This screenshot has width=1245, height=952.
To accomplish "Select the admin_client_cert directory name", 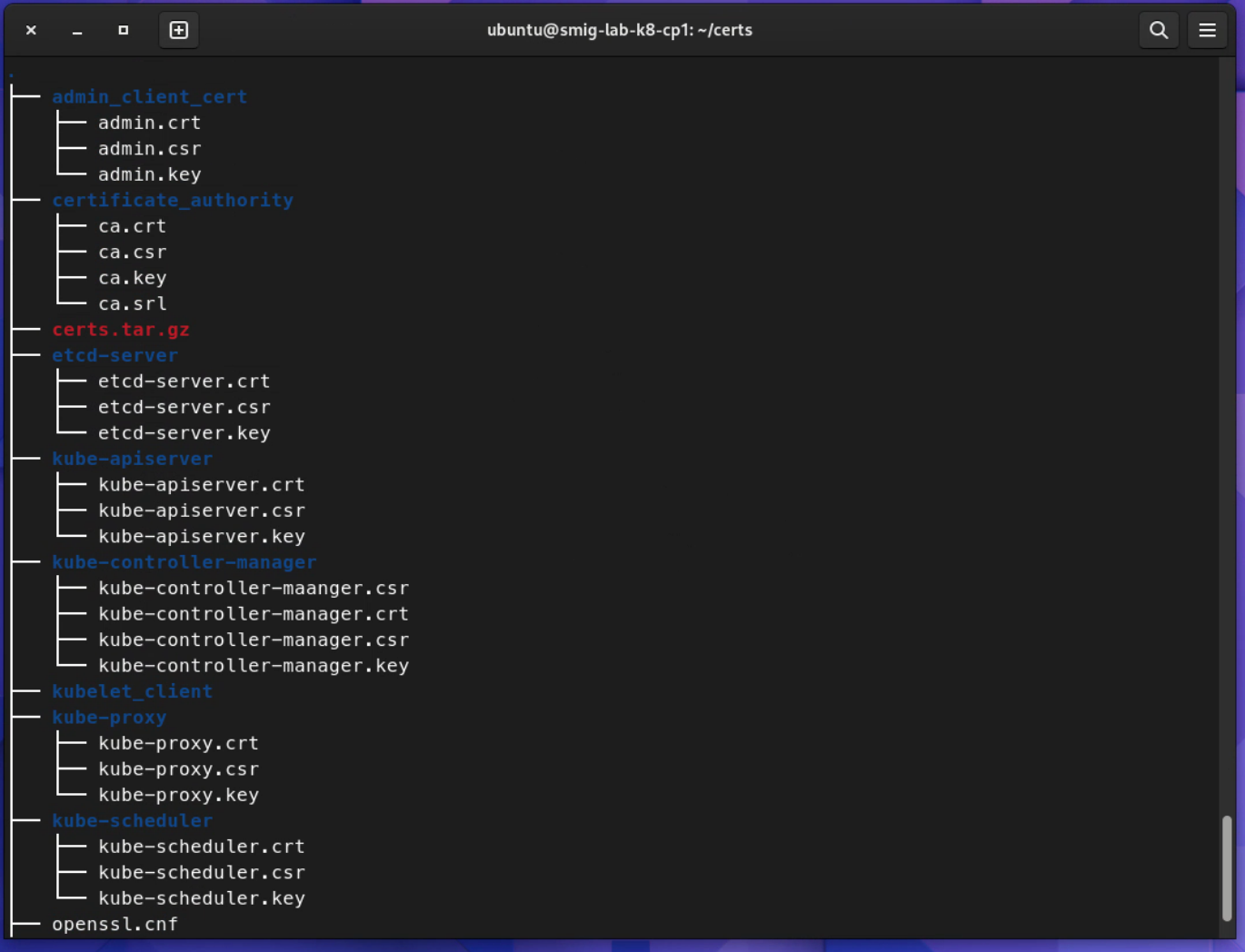I will tap(149, 96).
